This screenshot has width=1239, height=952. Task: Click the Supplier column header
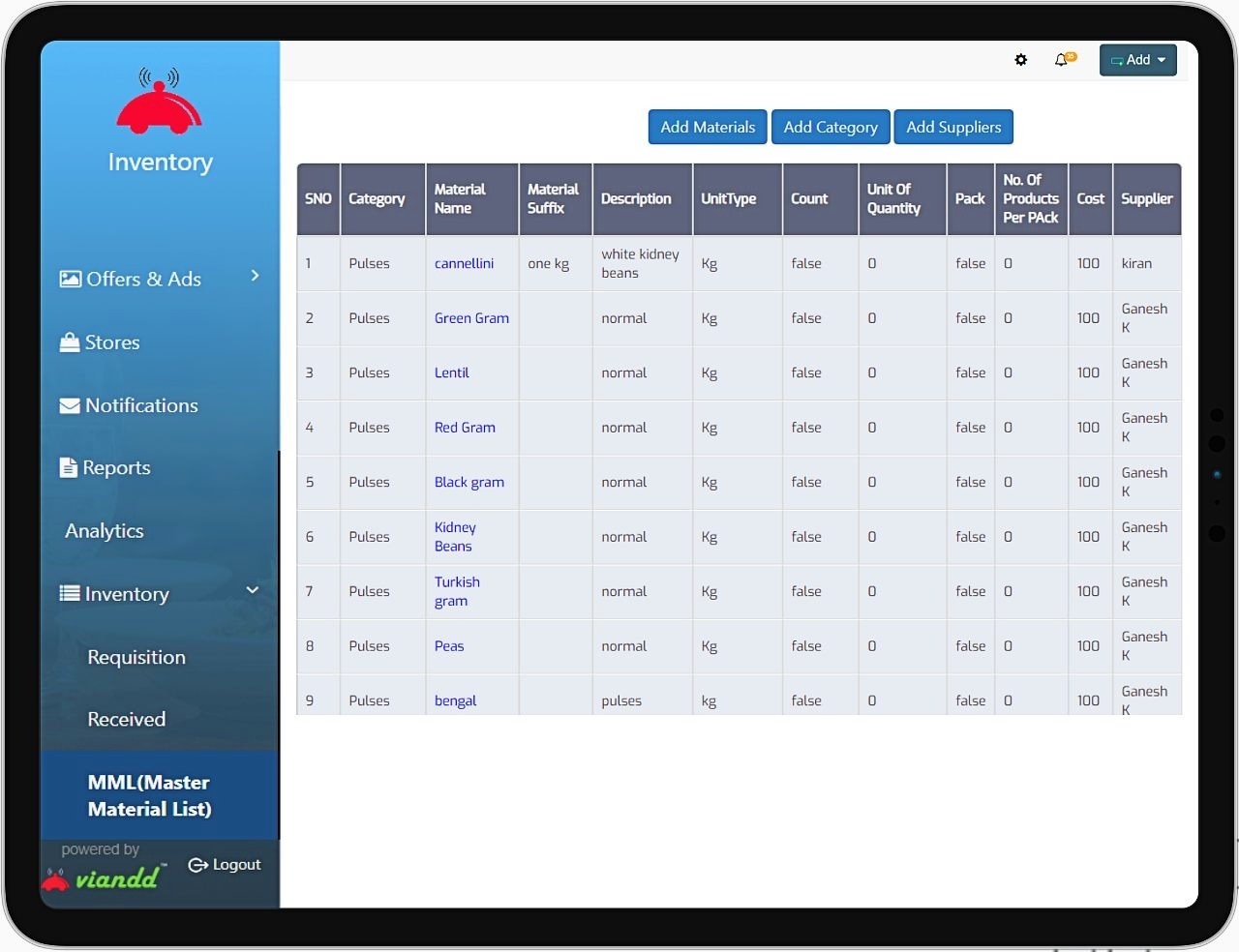[1147, 198]
